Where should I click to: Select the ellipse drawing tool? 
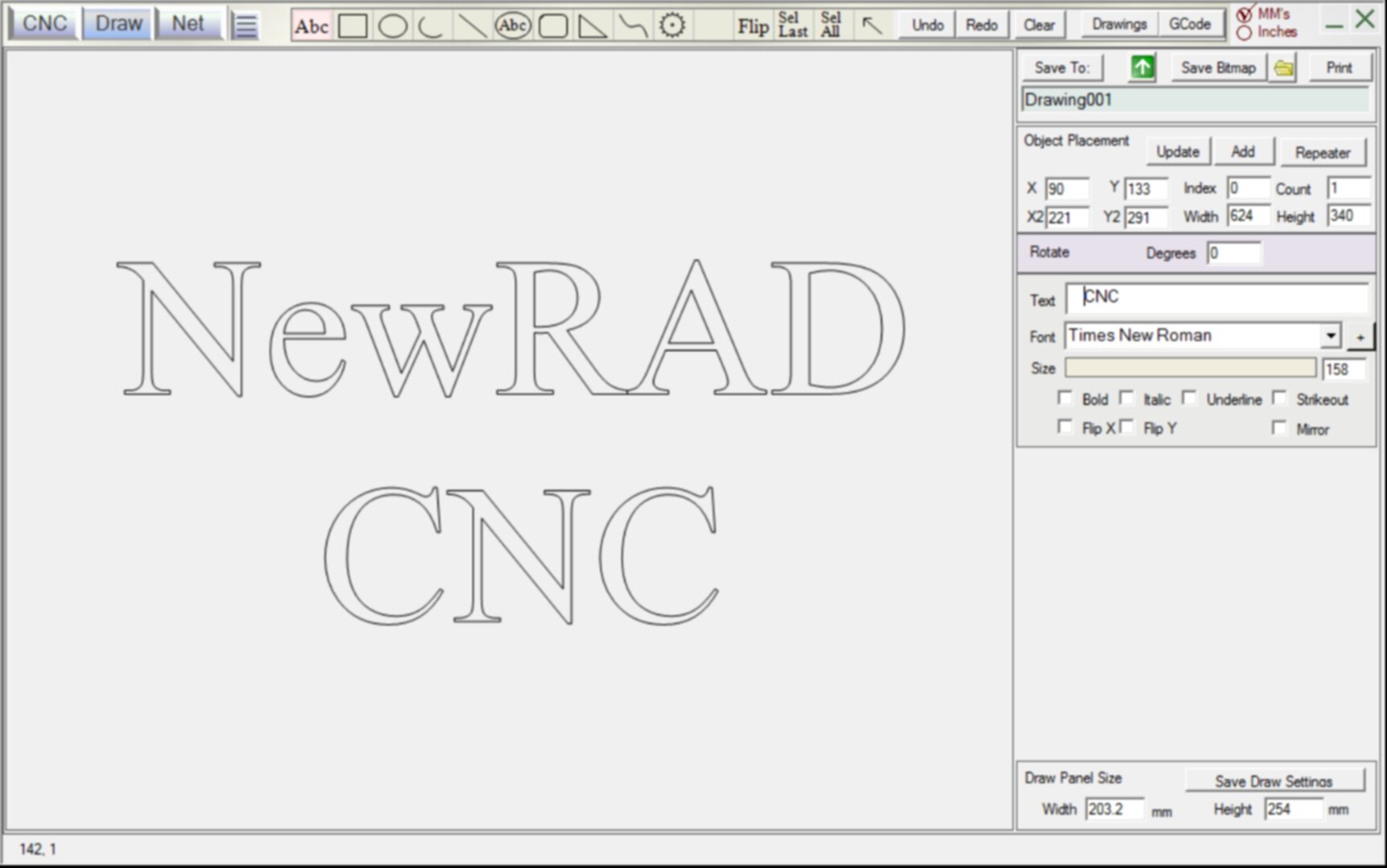click(392, 27)
